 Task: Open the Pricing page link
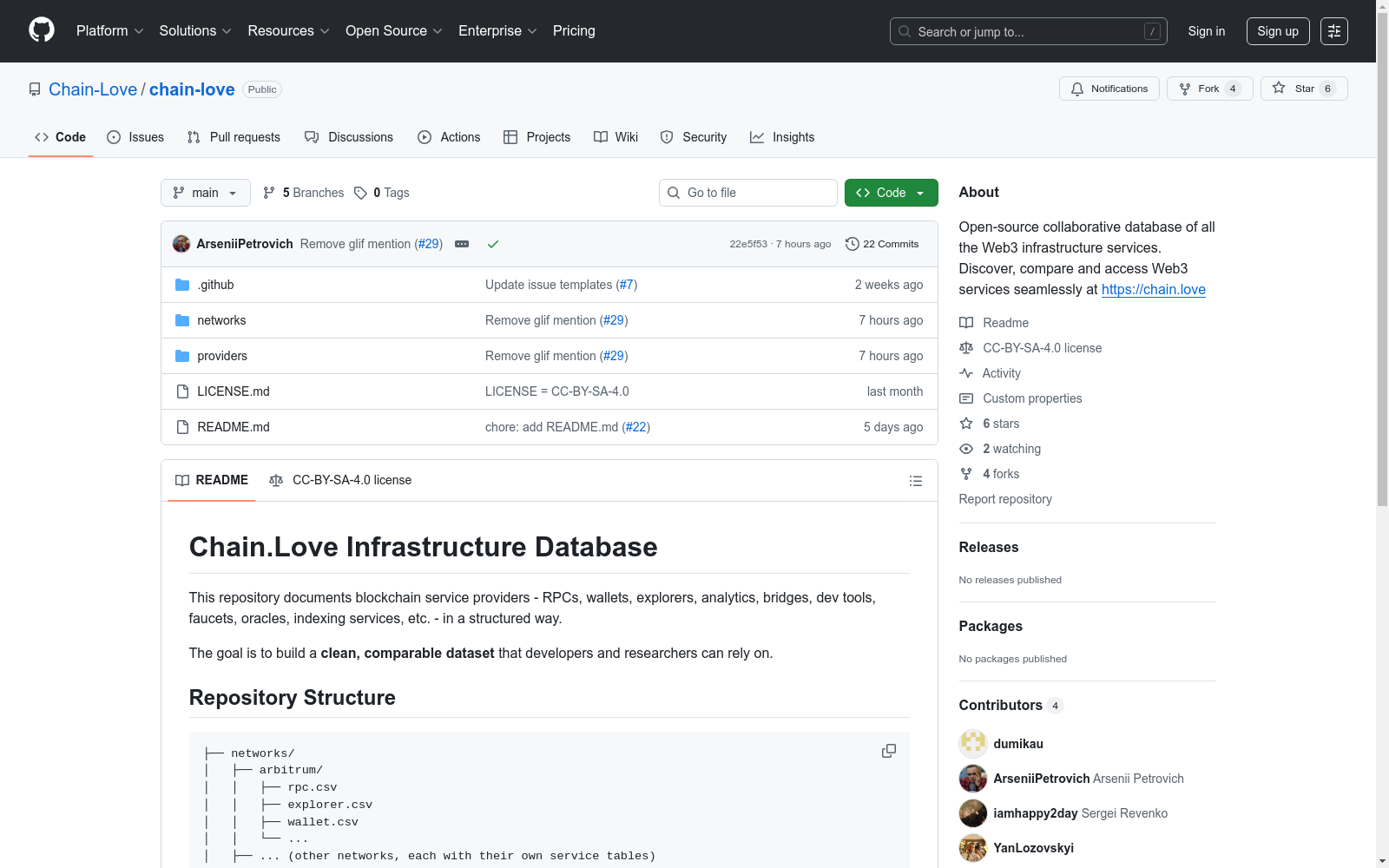coord(574,31)
